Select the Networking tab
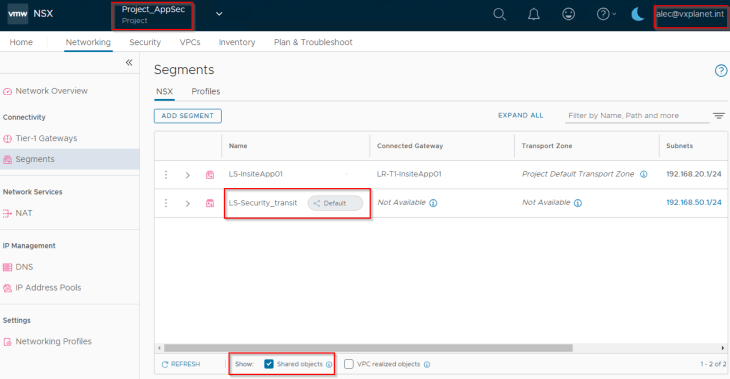The height and width of the screenshot is (379, 730). click(88, 42)
